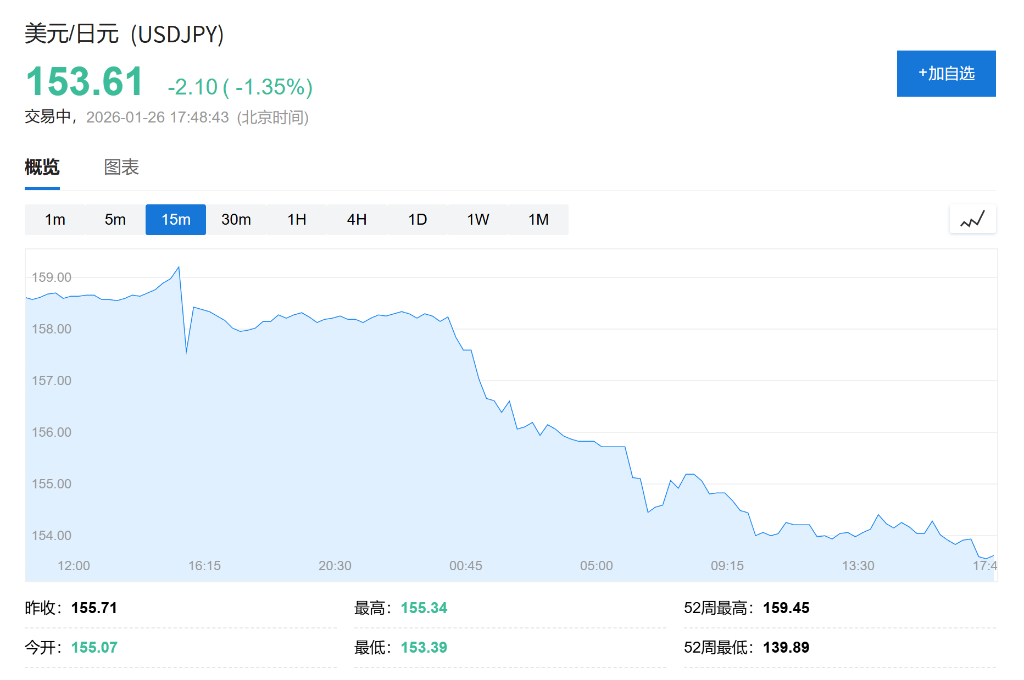Choose the 1M monthly timeframe
The width and height of the screenshot is (1024, 680).
pyautogui.click(x=539, y=219)
